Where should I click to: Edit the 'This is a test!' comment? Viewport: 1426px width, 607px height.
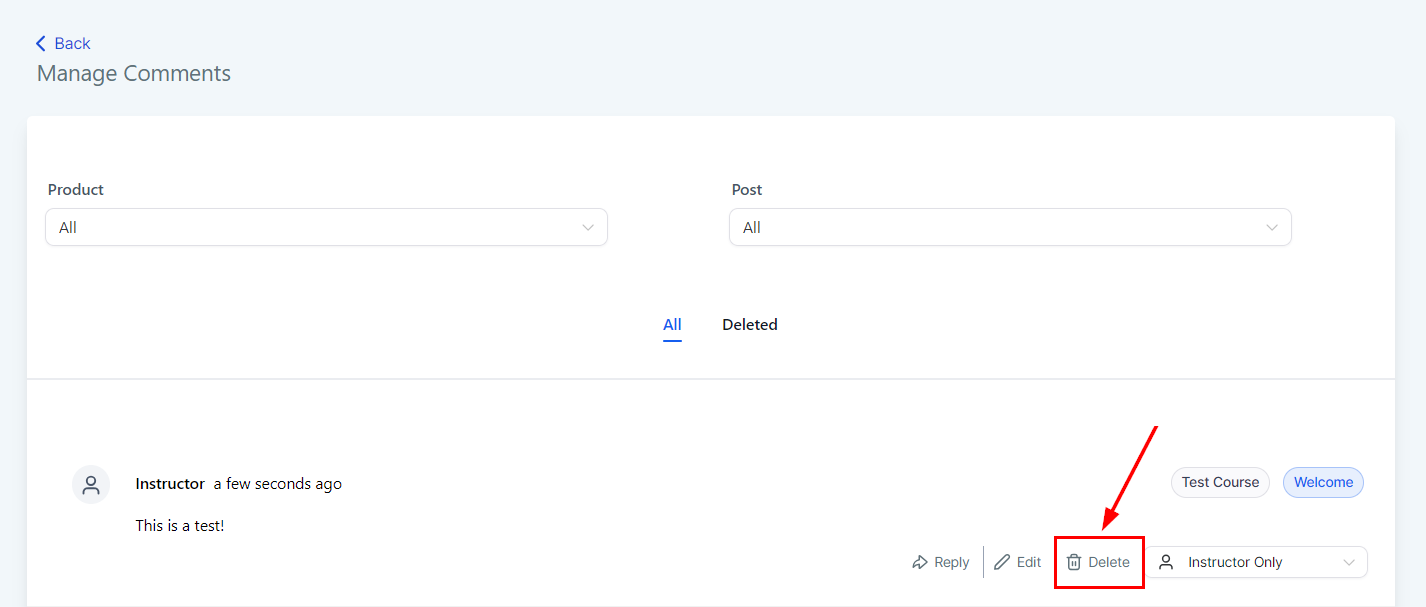(1018, 562)
